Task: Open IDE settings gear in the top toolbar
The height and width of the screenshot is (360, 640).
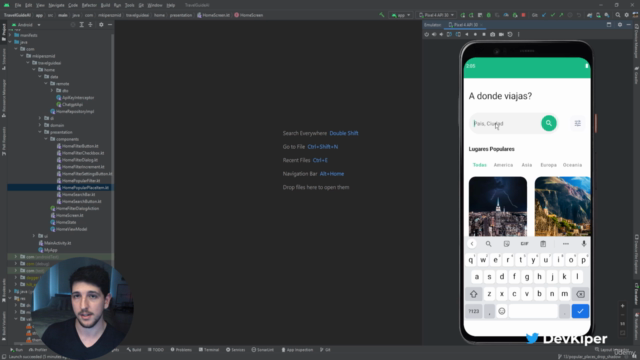Action: (627, 15)
